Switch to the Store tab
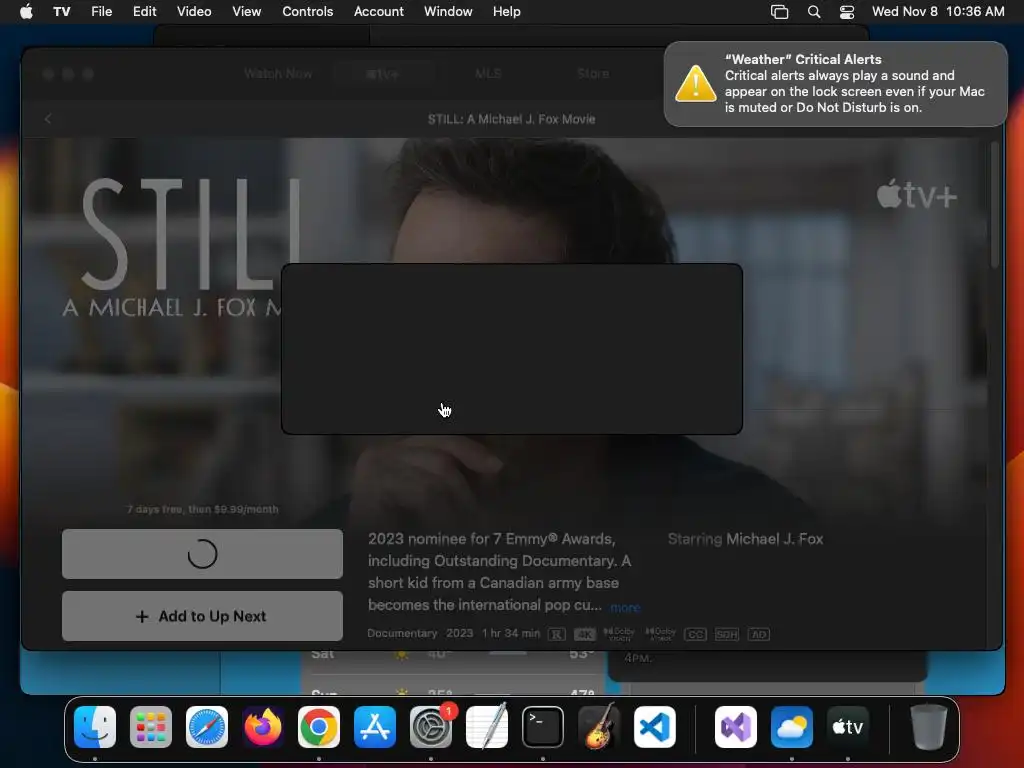Image resolution: width=1024 pixels, height=768 pixels. point(593,74)
